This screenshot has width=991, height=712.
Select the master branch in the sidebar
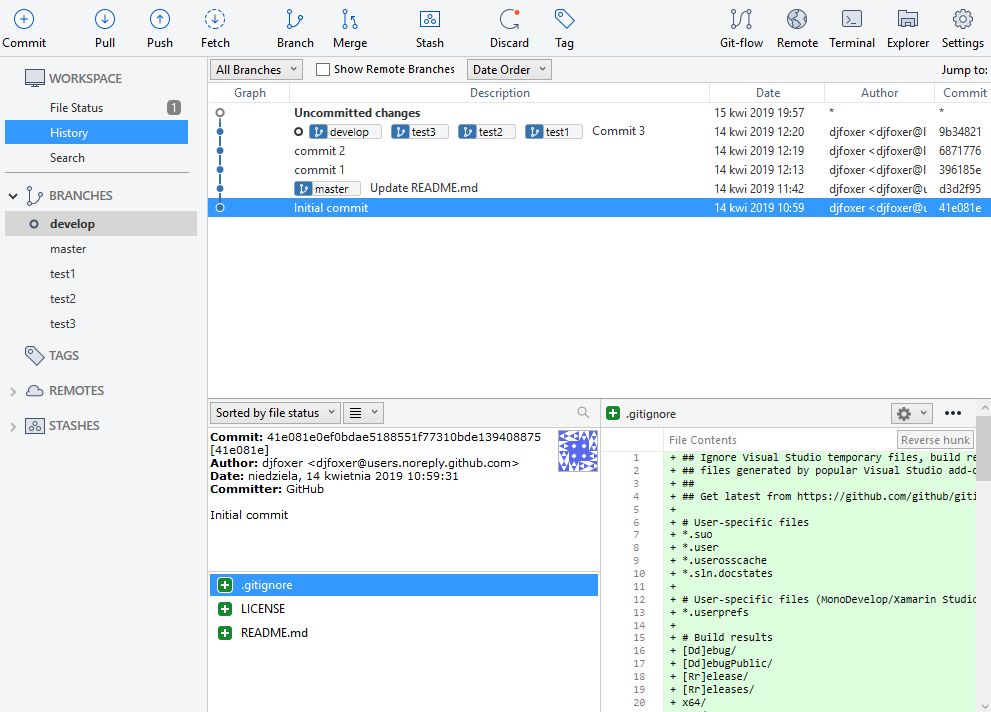68,249
